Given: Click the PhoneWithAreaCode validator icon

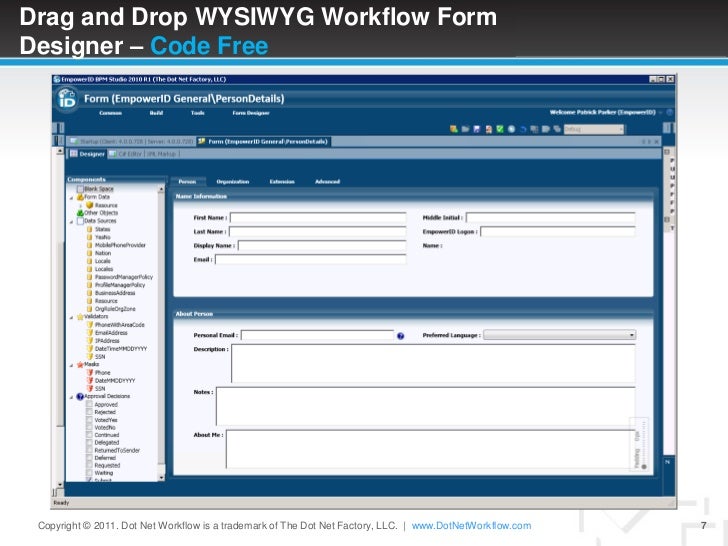Looking at the screenshot, I should point(90,325).
